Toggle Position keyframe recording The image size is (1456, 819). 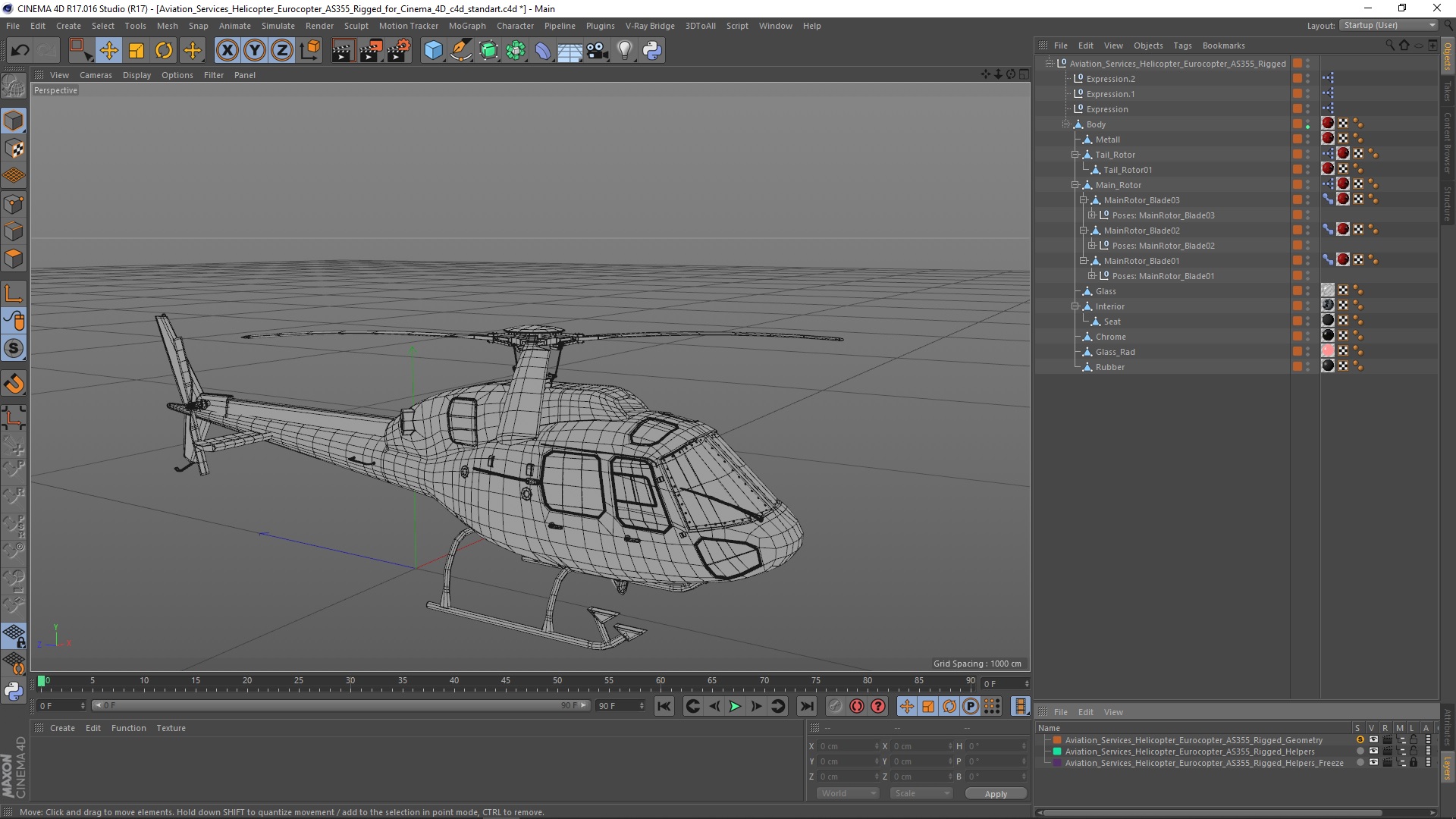click(907, 706)
